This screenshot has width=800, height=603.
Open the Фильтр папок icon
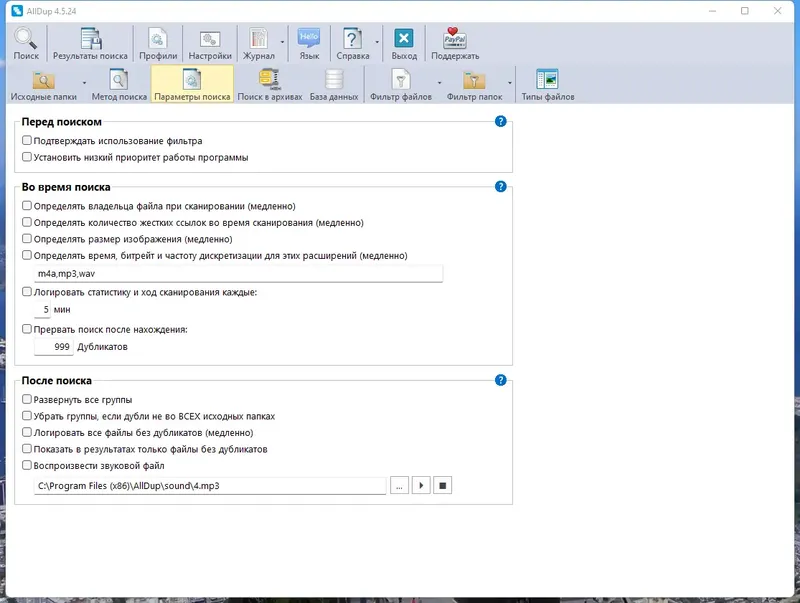pyautogui.click(x=474, y=85)
